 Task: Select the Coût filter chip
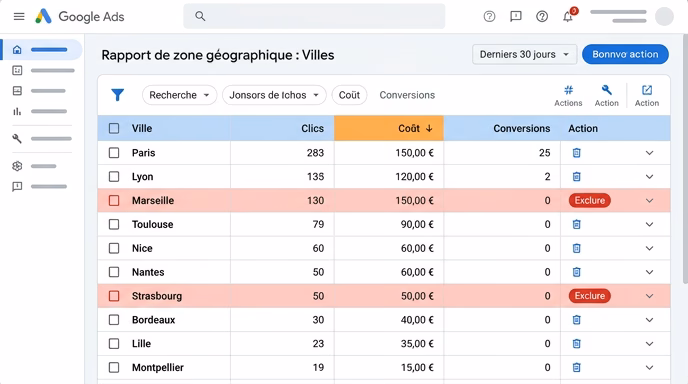[349, 95]
